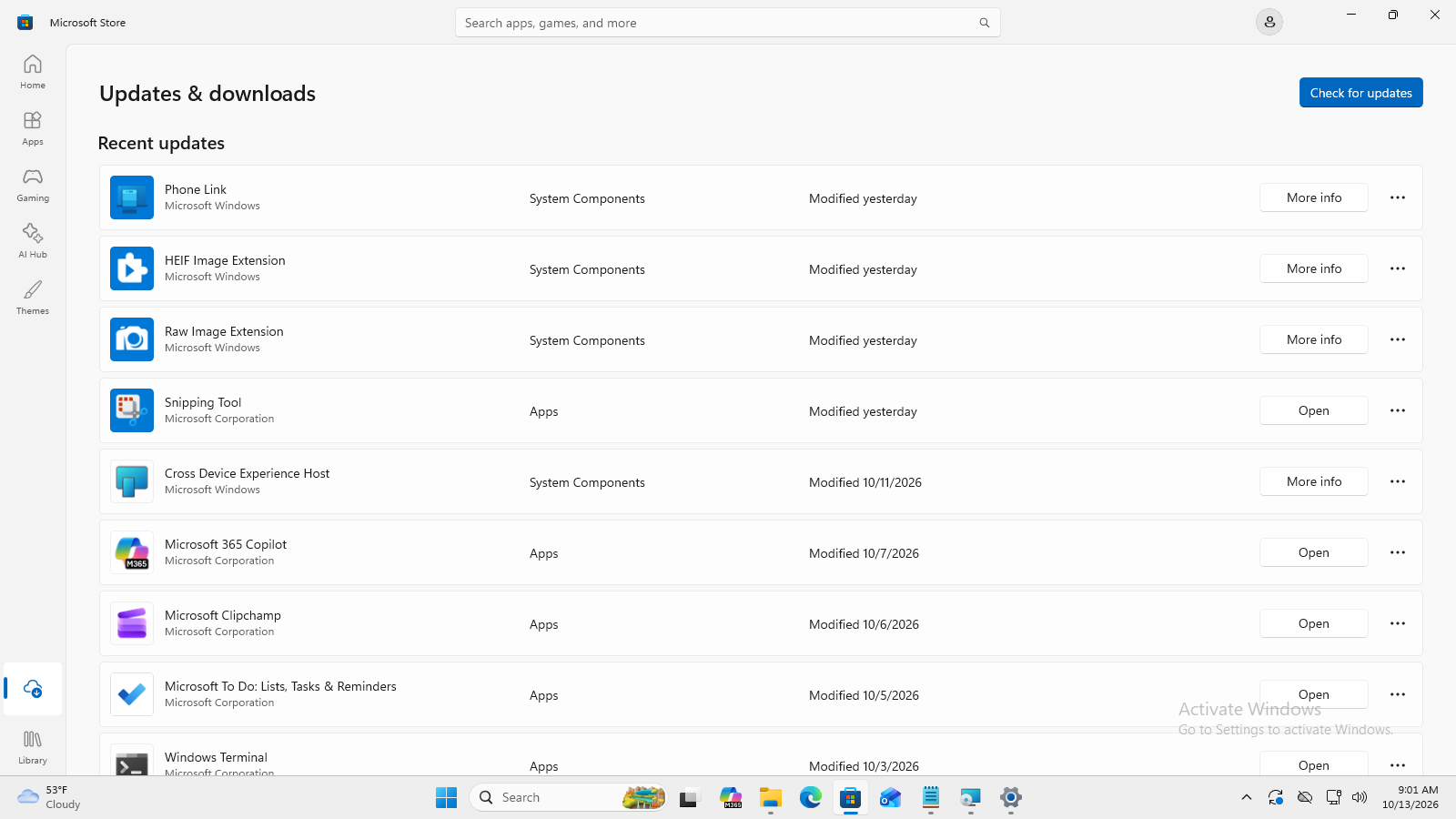Open the Library section
This screenshot has width=1456, height=819.
tap(33, 747)
